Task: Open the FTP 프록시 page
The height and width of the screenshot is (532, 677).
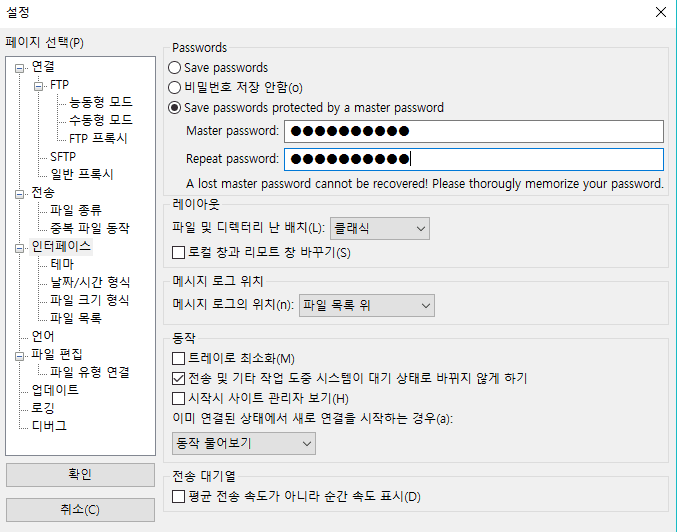Action: pyautogui.click(x=98, y=138)
